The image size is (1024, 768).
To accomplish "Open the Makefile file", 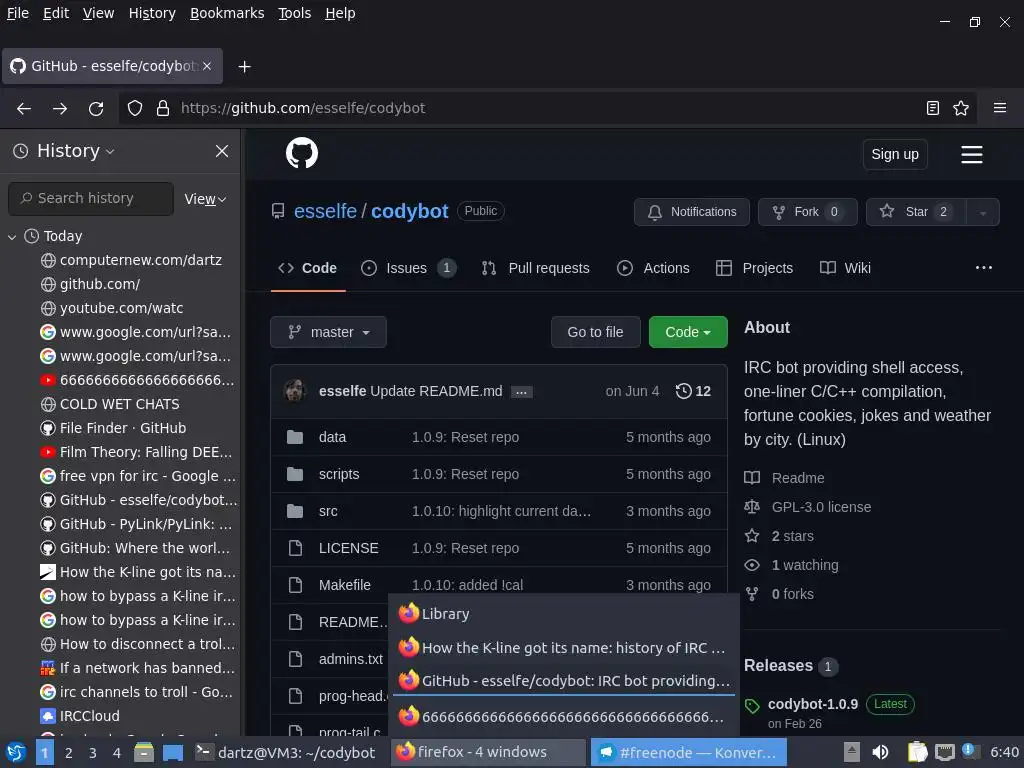I will 345,585.
